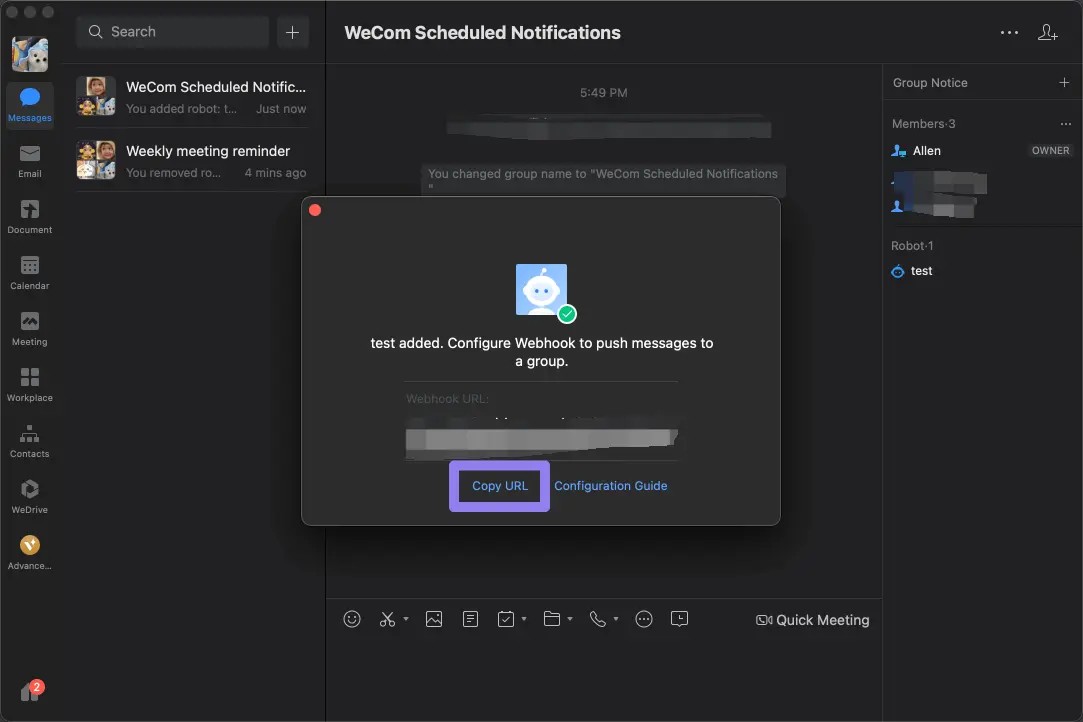Open the Calendar sidebar icon

tap(30, 271)
